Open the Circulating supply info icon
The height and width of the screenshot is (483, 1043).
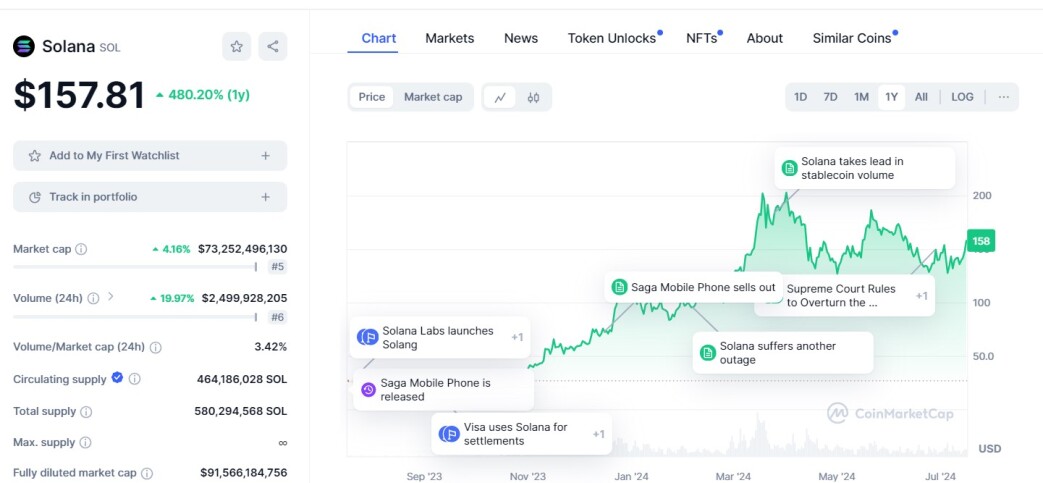[x=134, y=379]
